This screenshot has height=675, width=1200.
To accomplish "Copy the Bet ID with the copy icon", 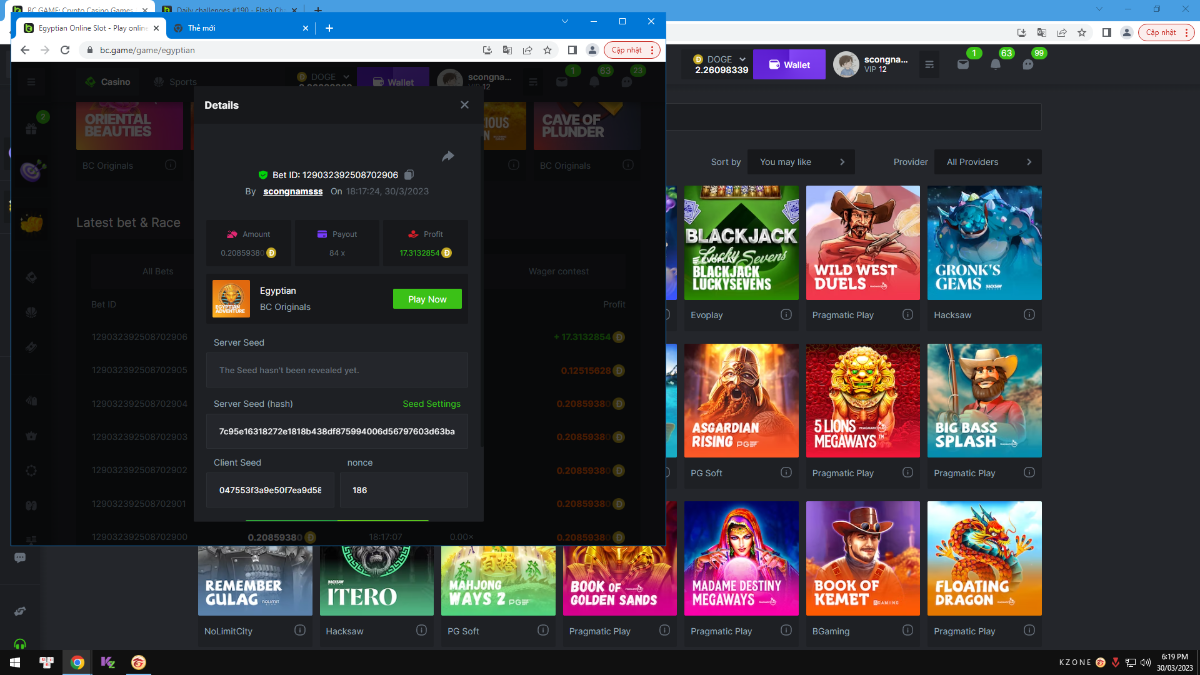I will [409, 175].
